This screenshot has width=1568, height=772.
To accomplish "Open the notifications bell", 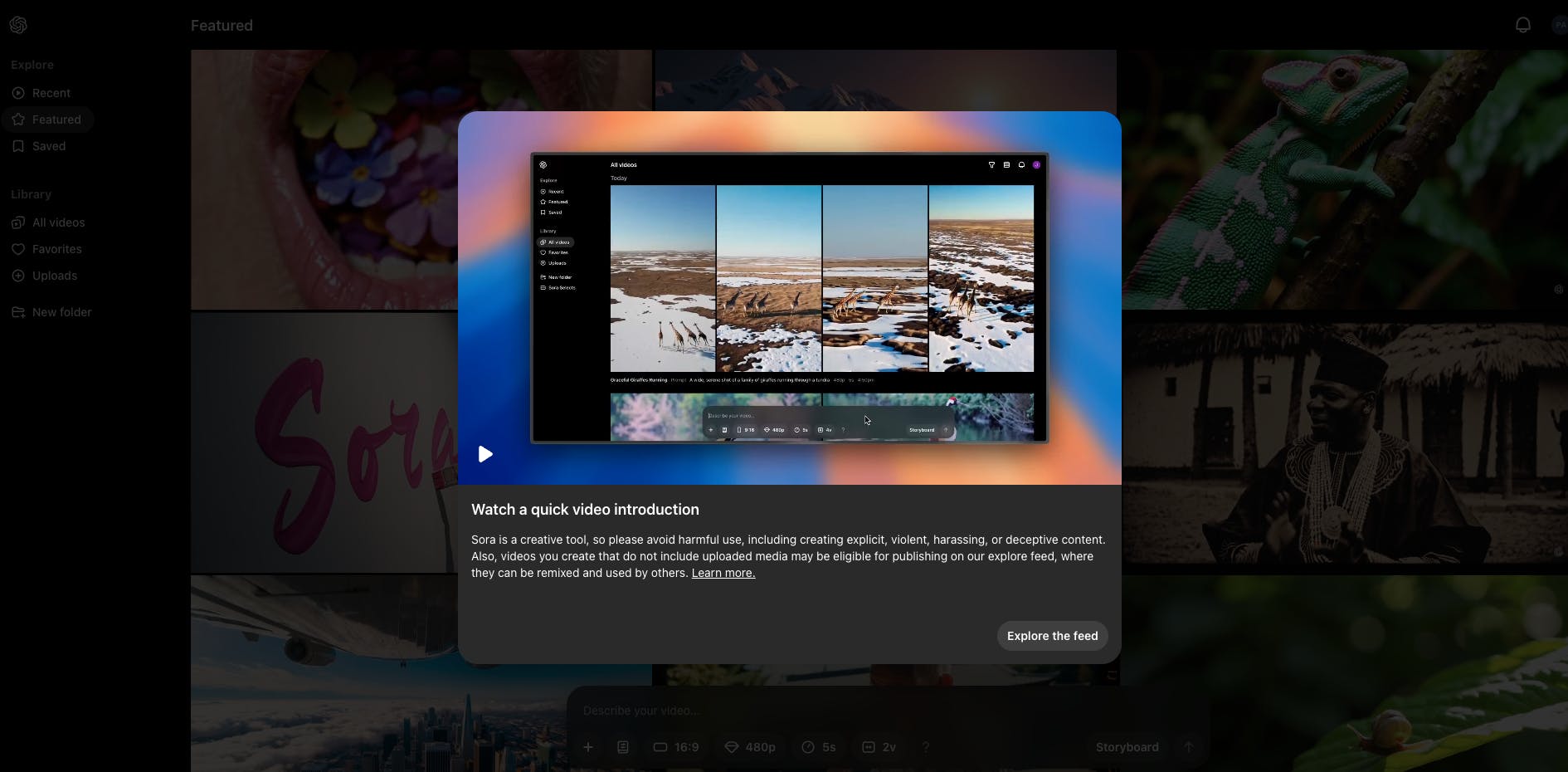I will [1522, 25].
